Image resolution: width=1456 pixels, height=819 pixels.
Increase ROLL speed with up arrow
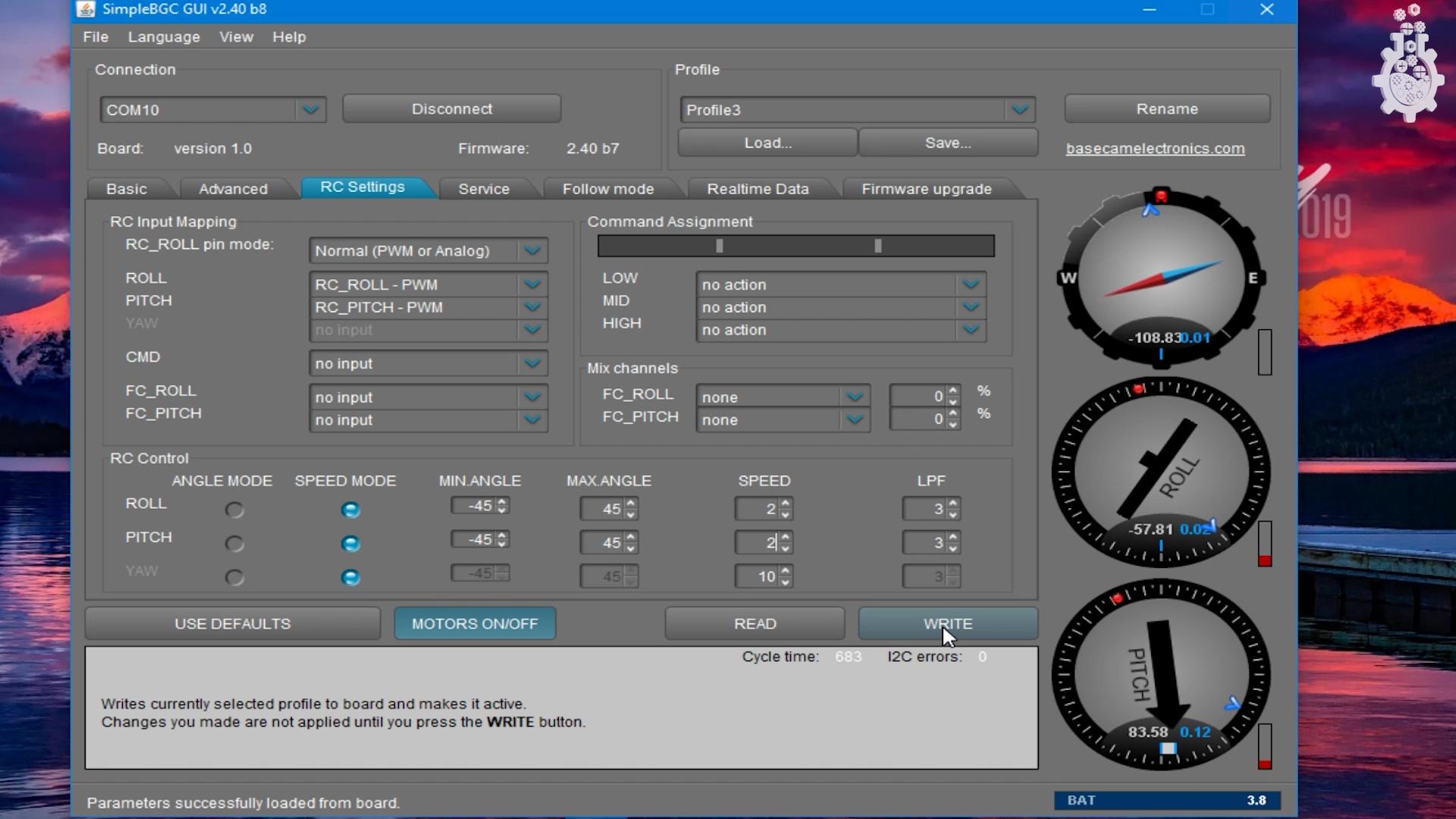point(786,504)
